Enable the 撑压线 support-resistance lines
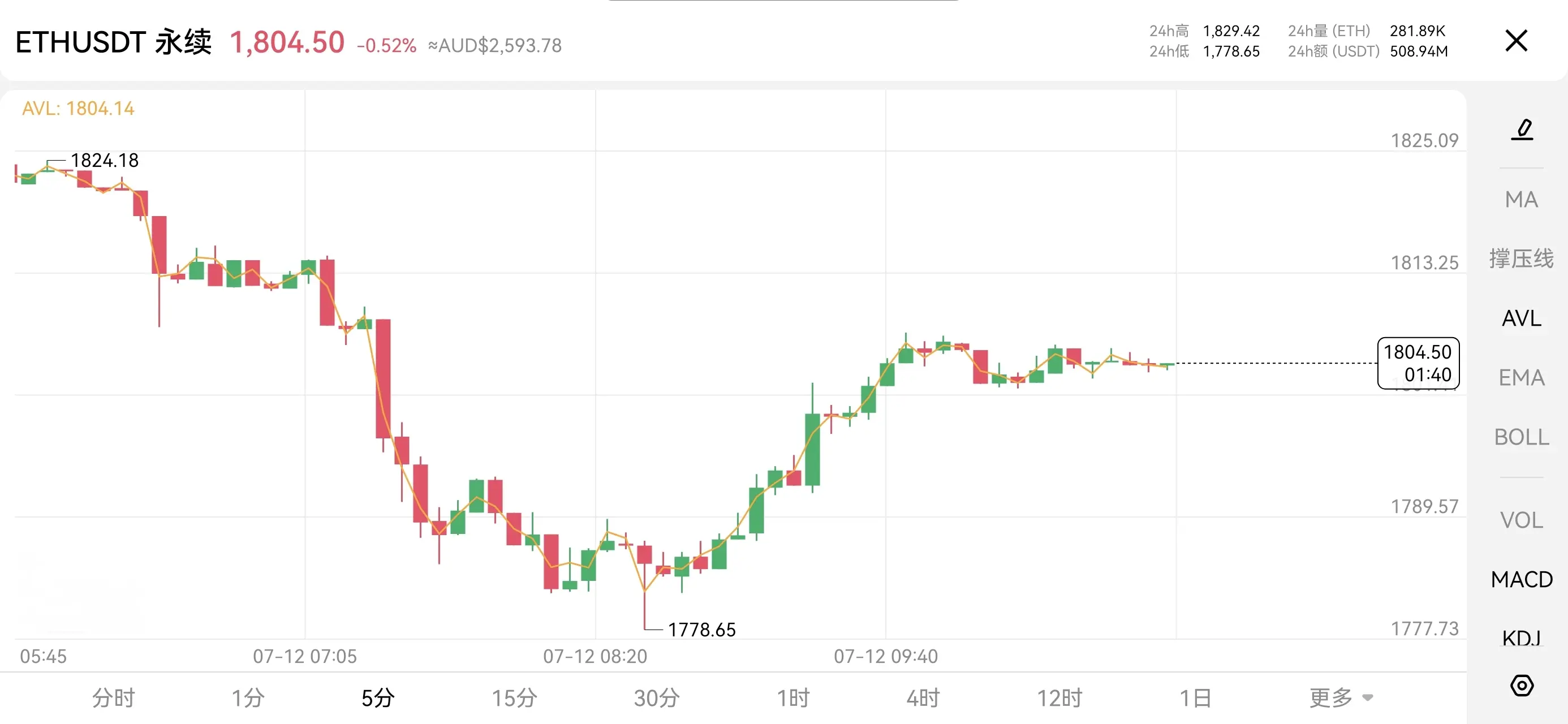 click(1521, 258)
